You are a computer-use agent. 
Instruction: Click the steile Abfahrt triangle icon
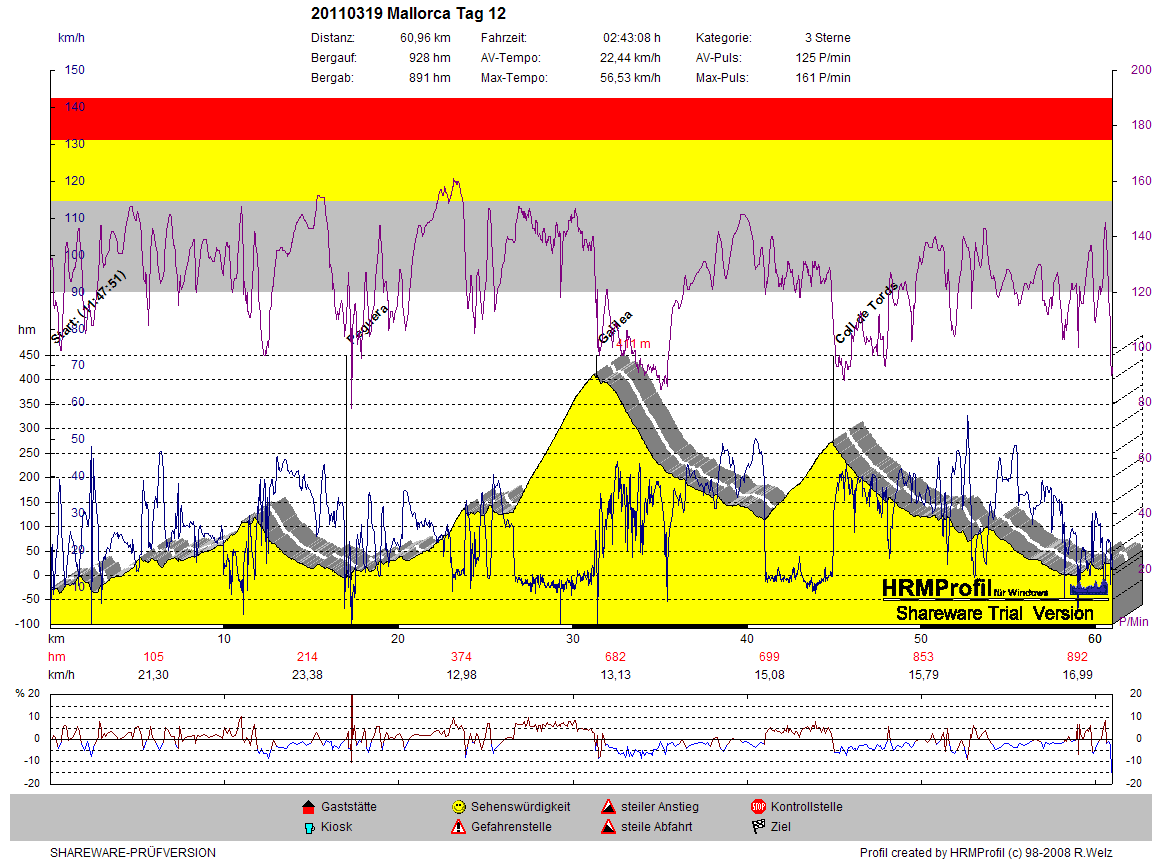pyautogui.click(x=608, y=827)
